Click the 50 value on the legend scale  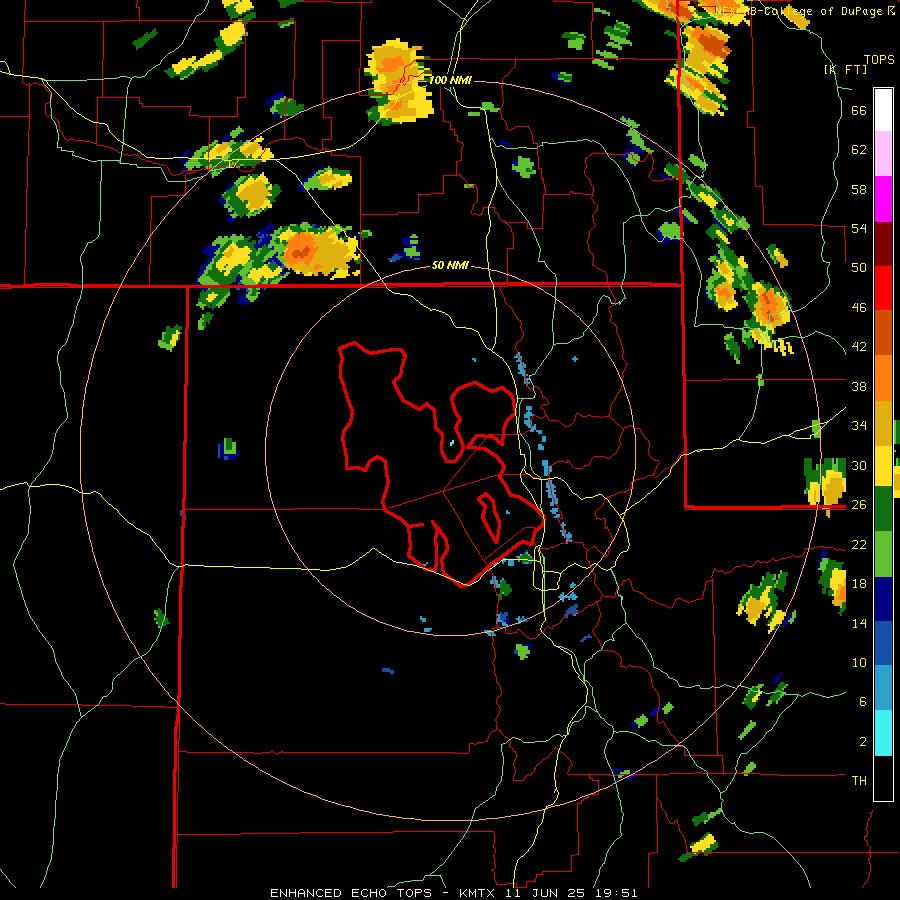click(859, 268)
